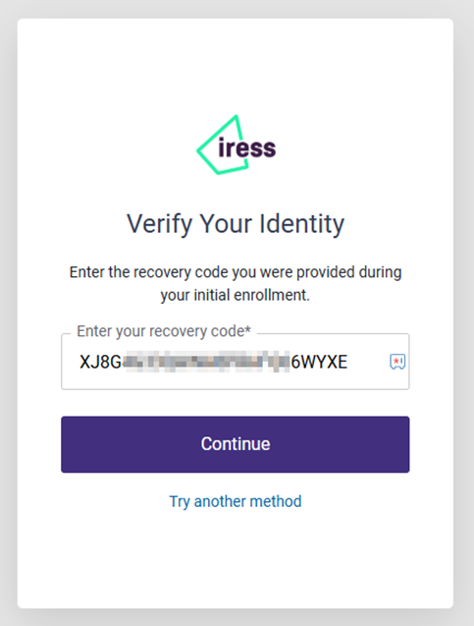Click the Continue button
This screenshot has height=626, width=474.
click(x=235, y=444)
